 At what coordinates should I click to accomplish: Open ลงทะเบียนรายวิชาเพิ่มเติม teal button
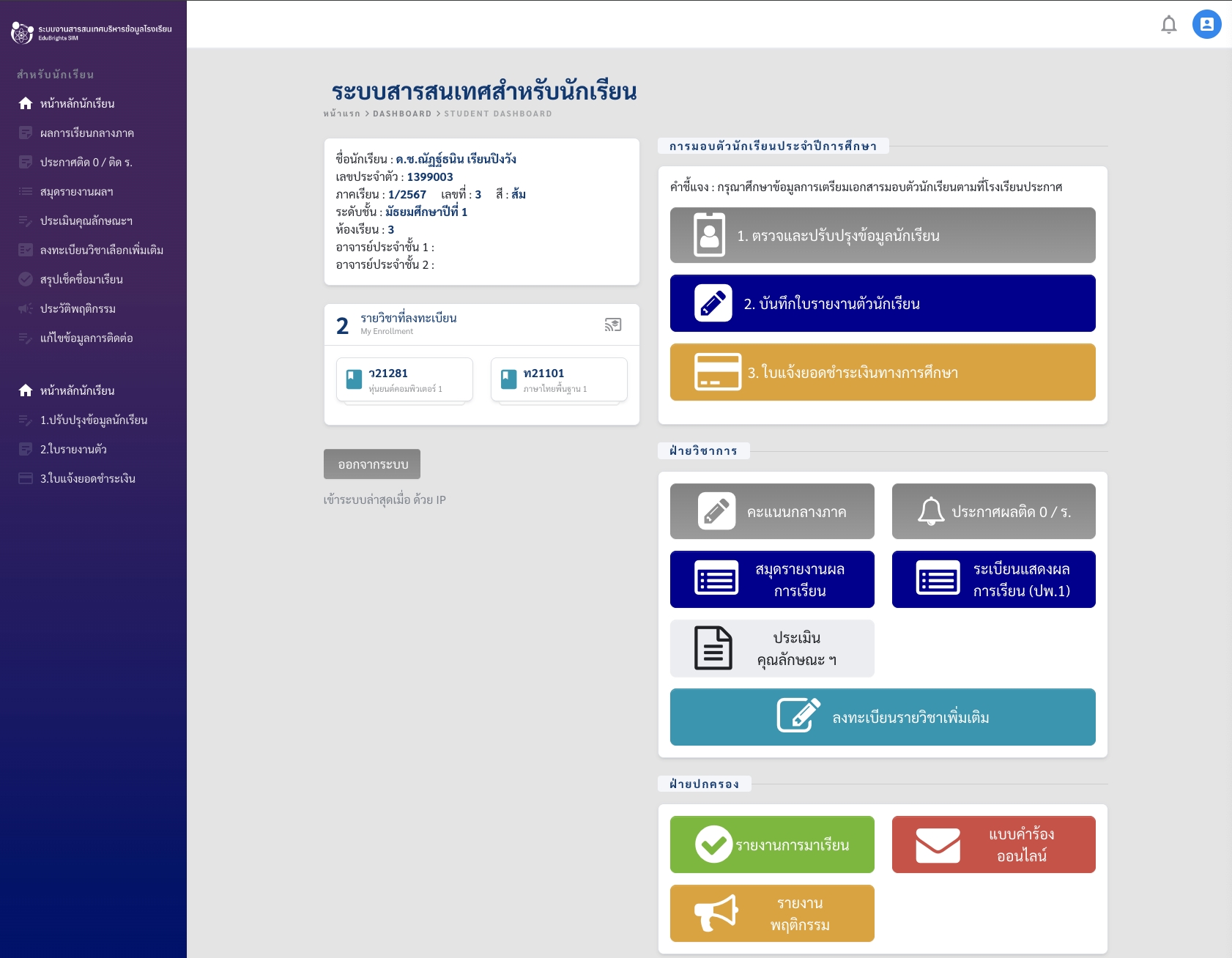coord(882,717)
